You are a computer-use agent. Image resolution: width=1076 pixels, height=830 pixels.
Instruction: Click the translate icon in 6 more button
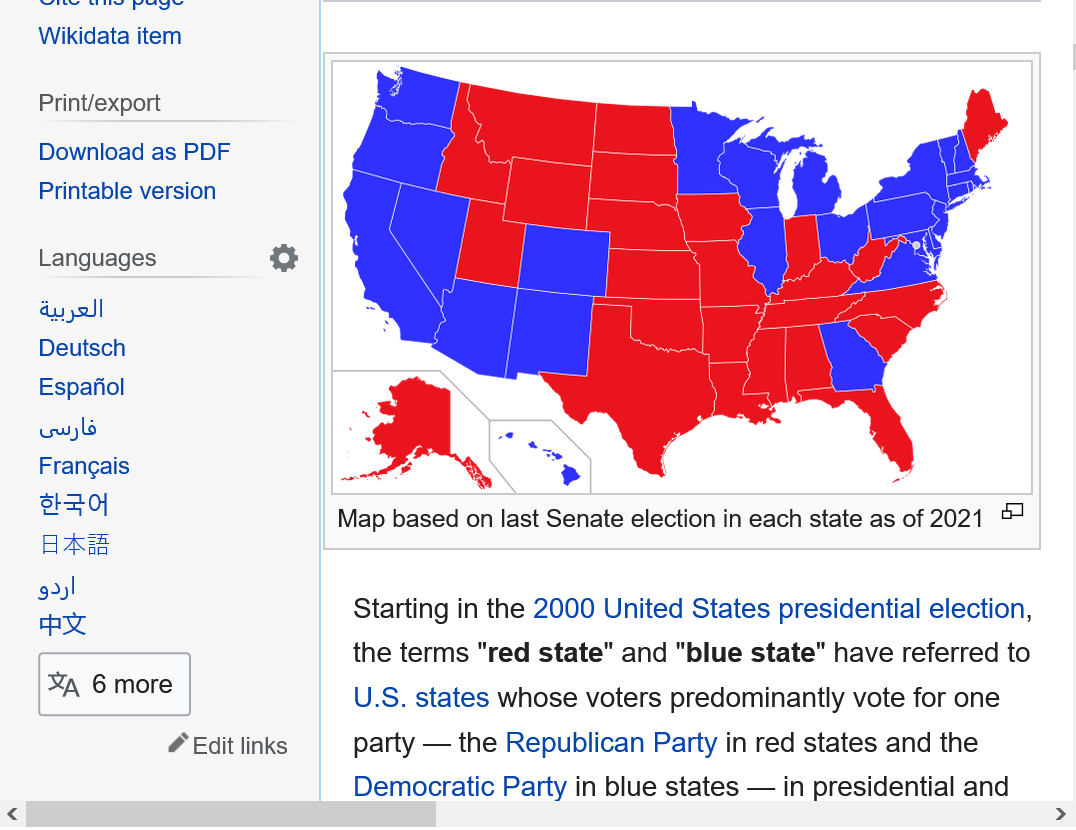64,684
